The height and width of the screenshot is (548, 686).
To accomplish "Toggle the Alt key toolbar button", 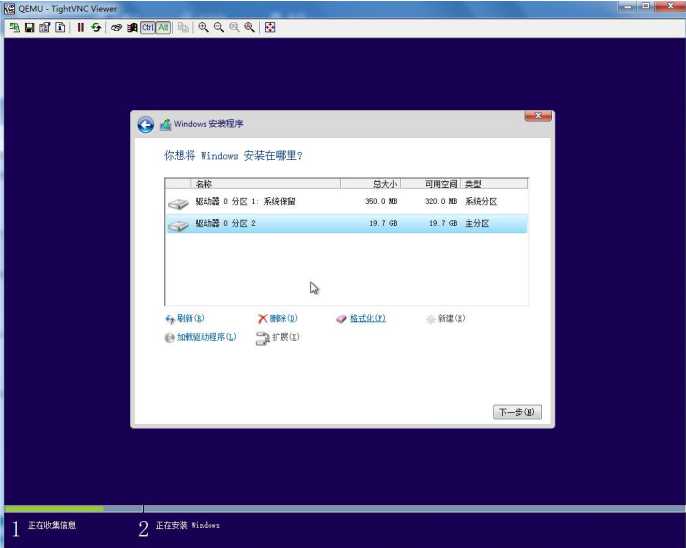I will [163, 28].
